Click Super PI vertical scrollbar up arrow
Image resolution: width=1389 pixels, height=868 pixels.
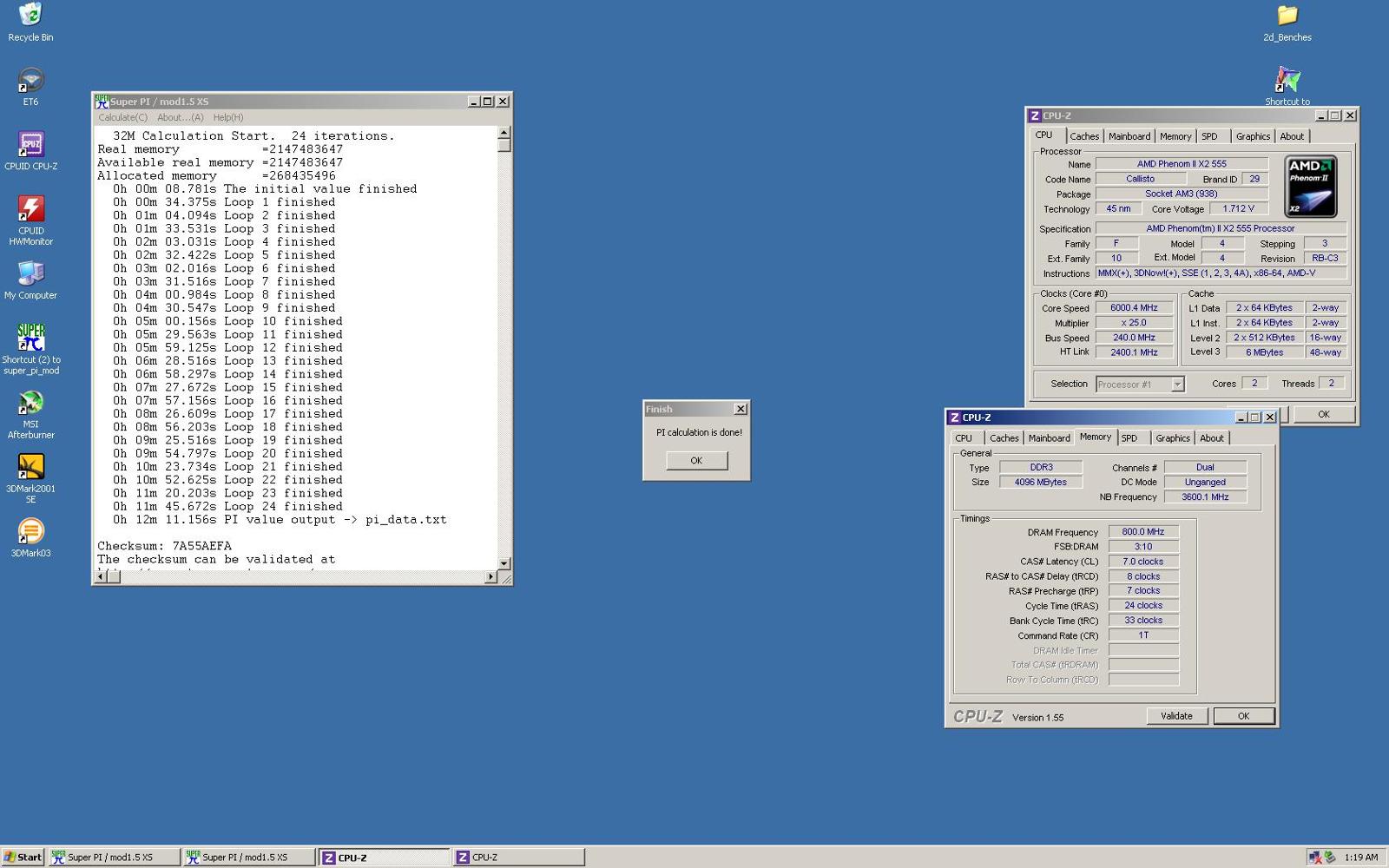(504, 133)
